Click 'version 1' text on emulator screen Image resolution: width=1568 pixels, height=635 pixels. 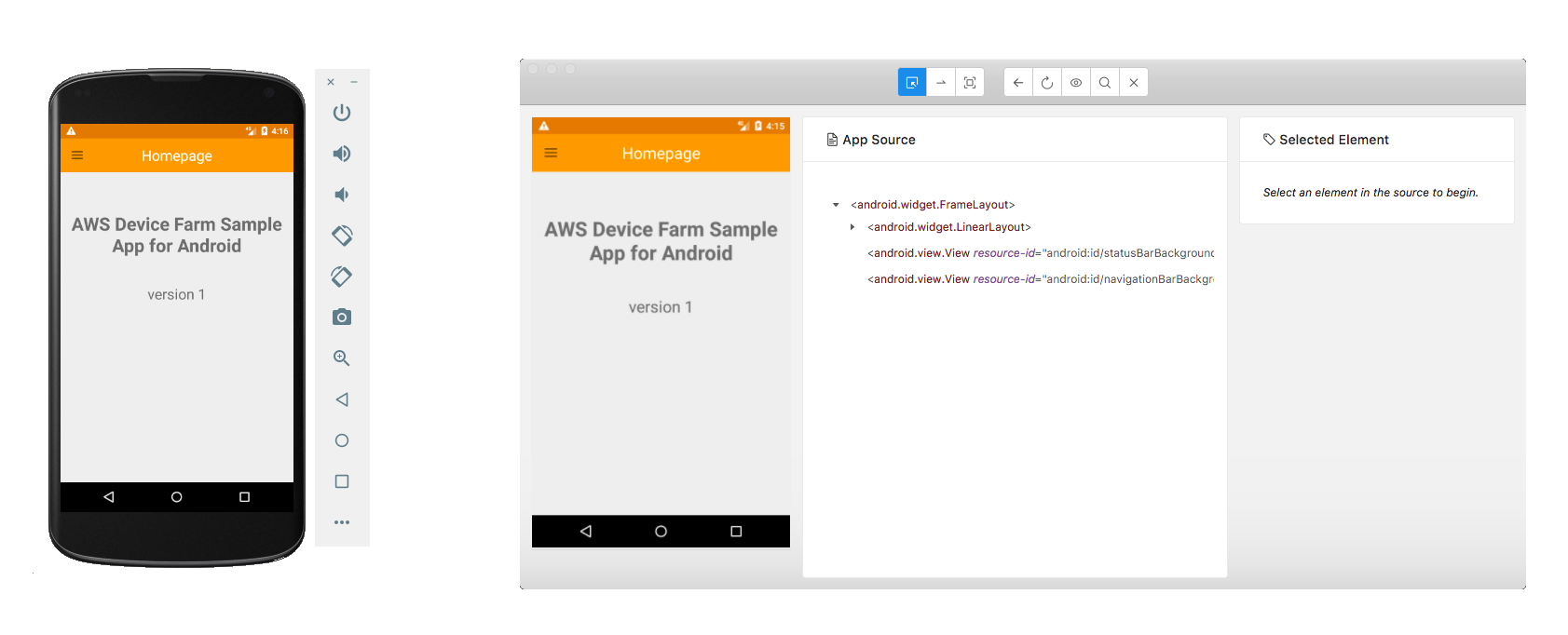176,294
